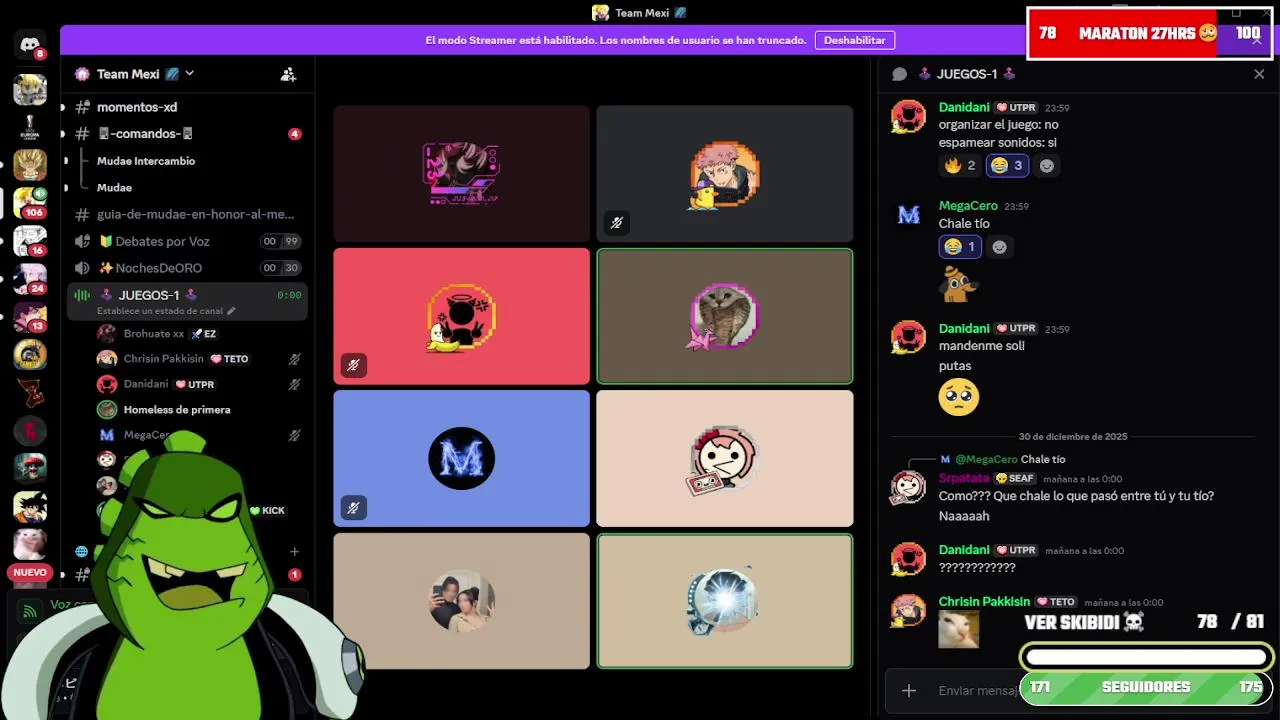
Task: Click the UTPR tag on the mandenme soli message
Action: (1017, 329)
